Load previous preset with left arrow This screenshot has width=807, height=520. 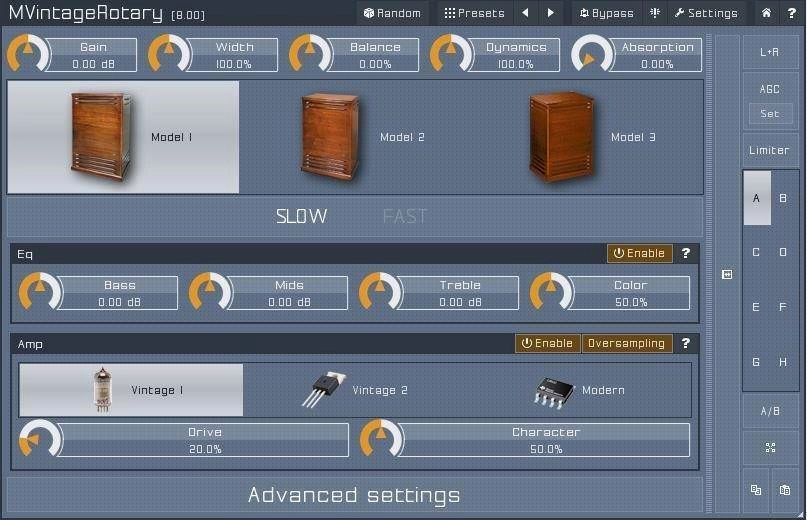tap(525, 13)
